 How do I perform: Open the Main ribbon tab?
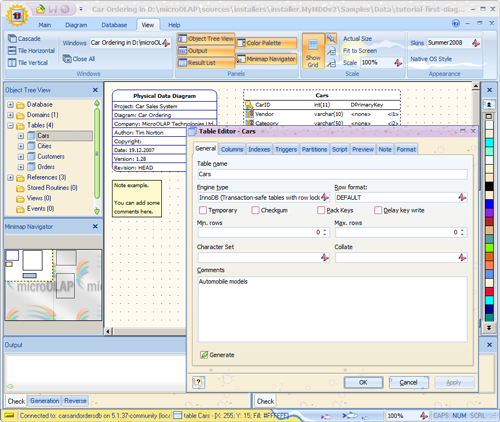(x=45, y=25)
